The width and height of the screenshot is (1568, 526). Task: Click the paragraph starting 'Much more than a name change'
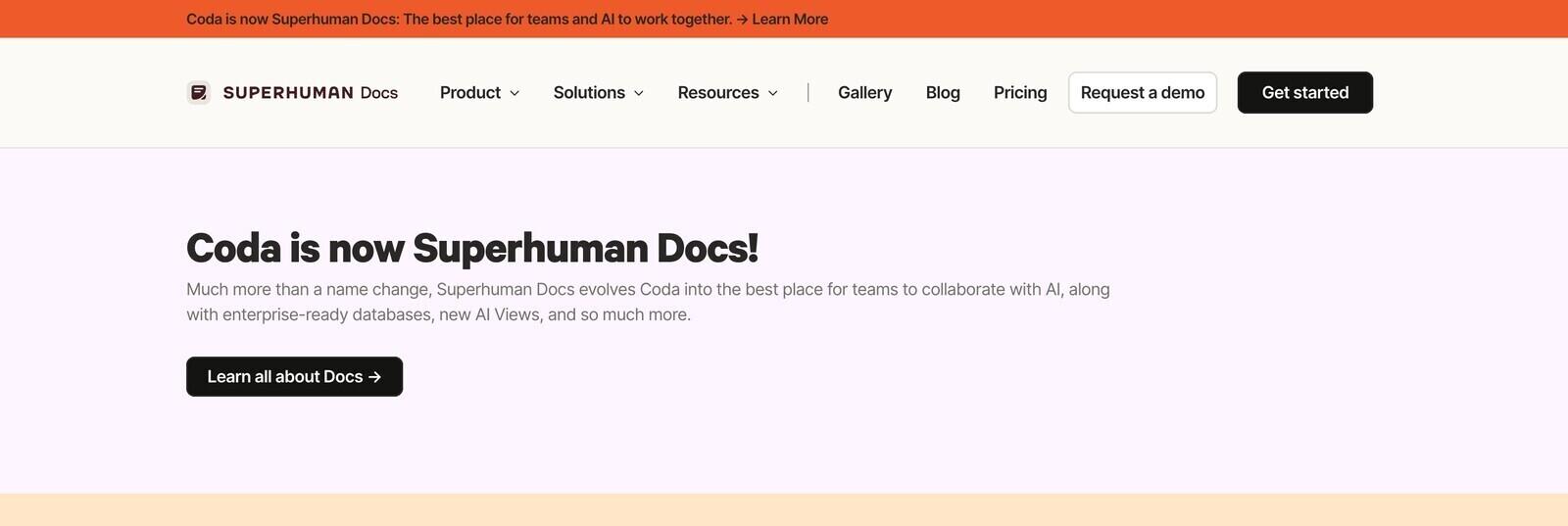point(648,302)
